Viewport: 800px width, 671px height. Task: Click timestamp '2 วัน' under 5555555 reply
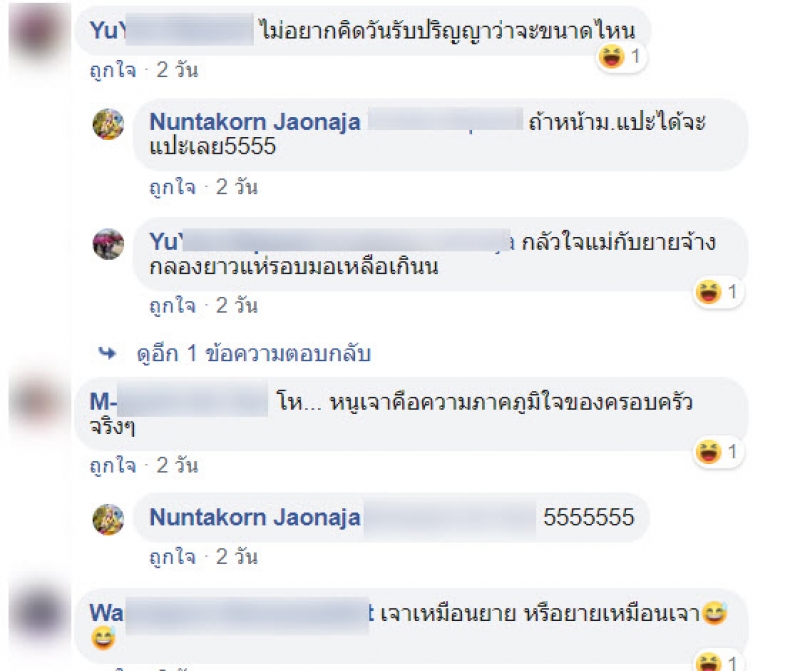pos(237,557)
